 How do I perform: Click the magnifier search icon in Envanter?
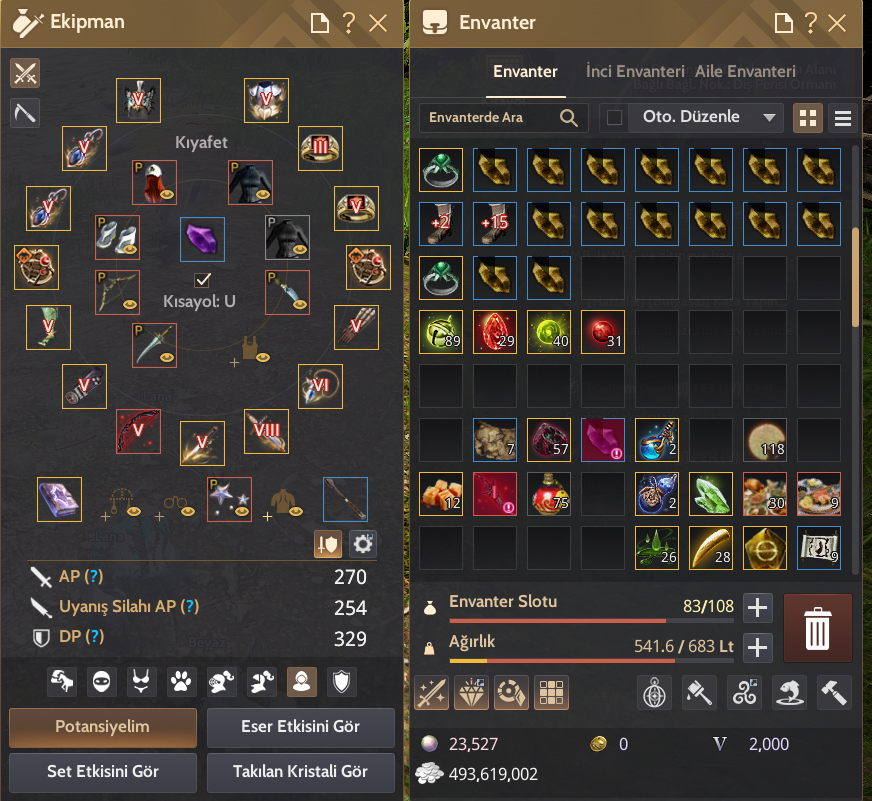568,117
